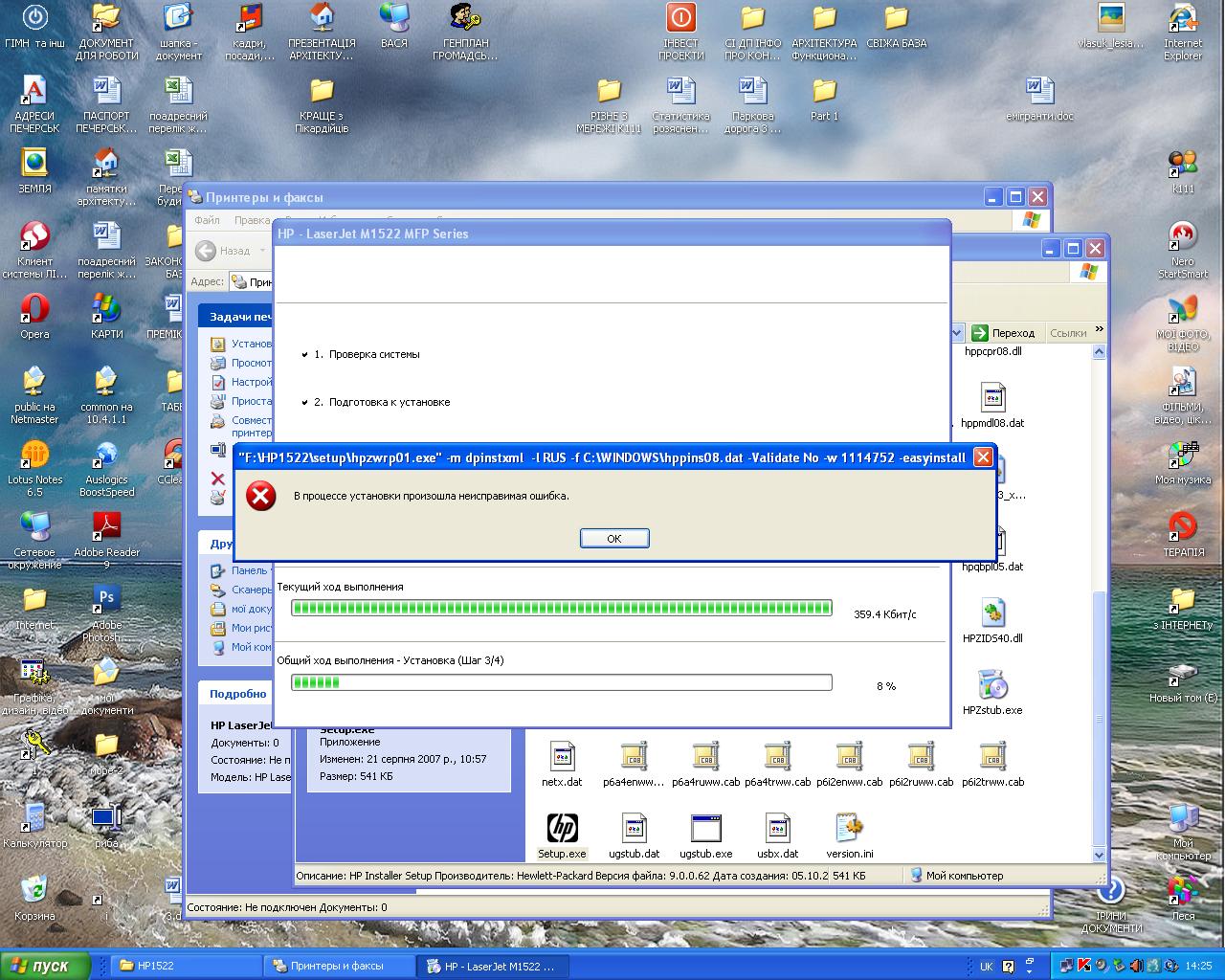Open the пуск Start menu
Image resolution: width=1225 pixels, height=980 pixels.
pyautogui.click(x=45, y=966)
